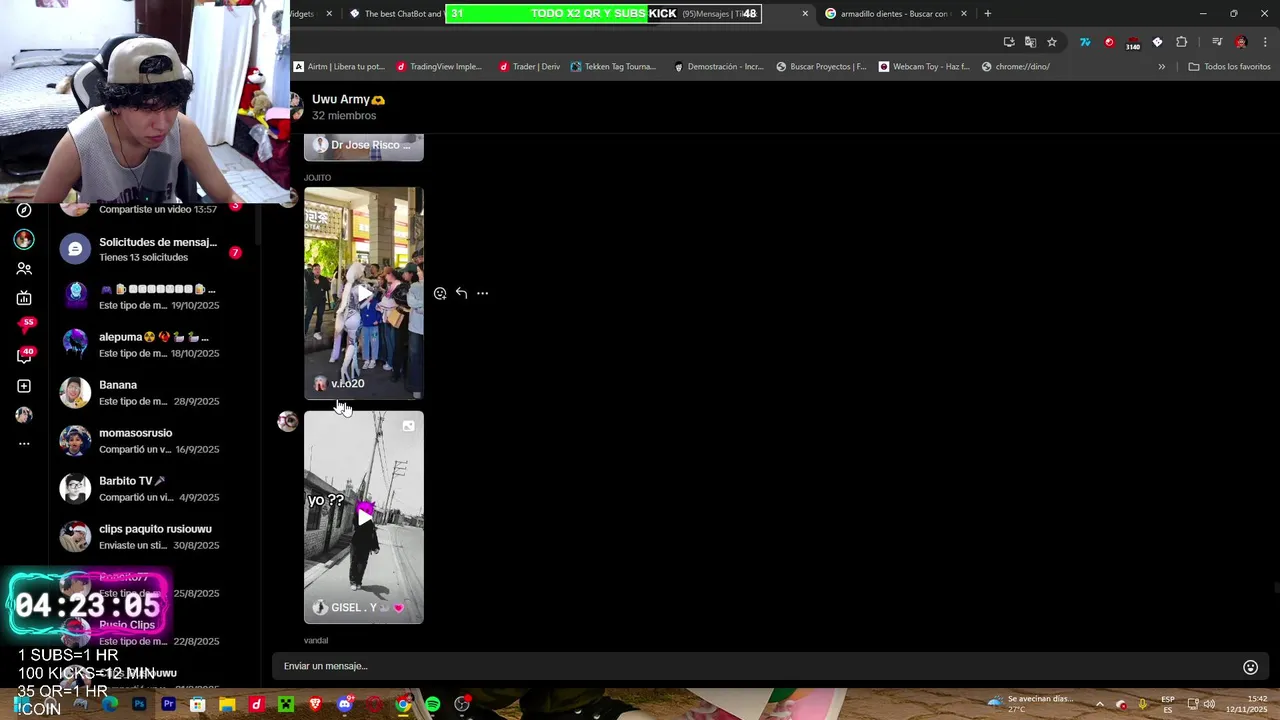Image resolution: width=1280 pixels, height=720 pixels.
Task: Open Brave browser from the taskbar
Action: (x=316, y=705)
